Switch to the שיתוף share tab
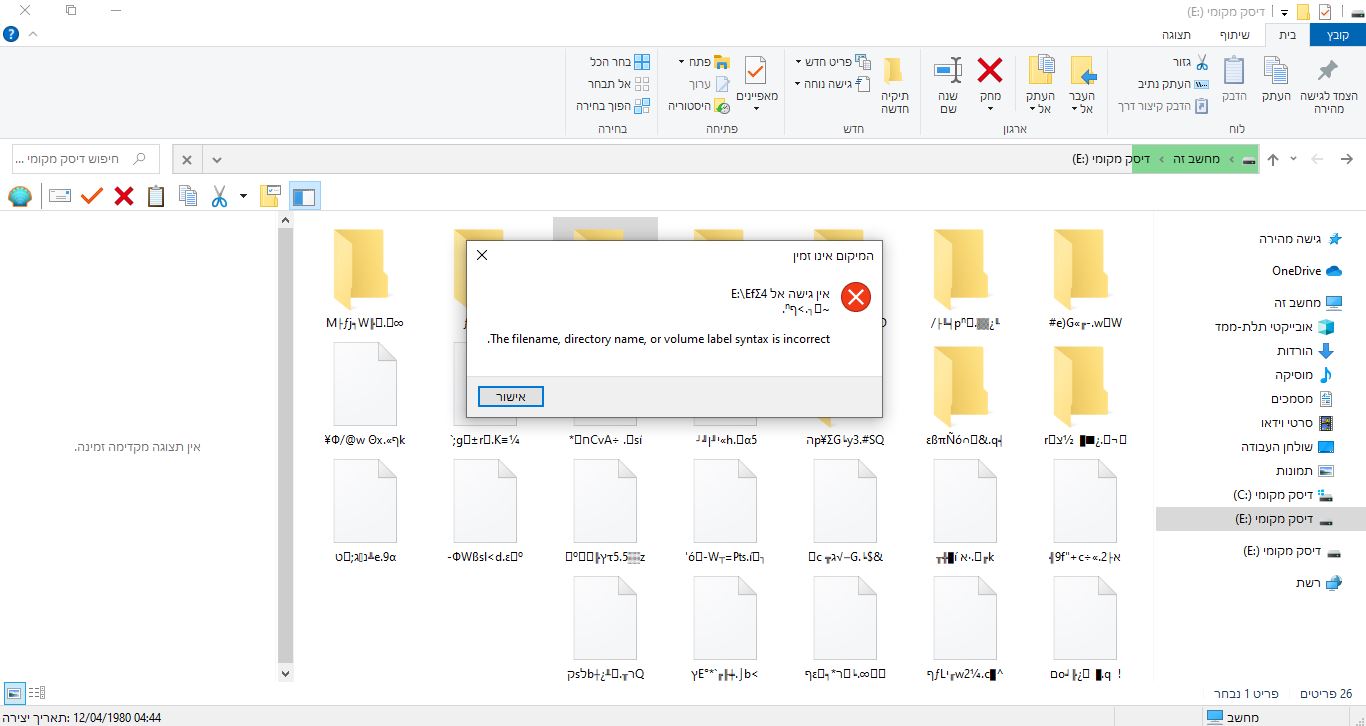This screenshot has height=726, width=1366. coord(1234,34)
